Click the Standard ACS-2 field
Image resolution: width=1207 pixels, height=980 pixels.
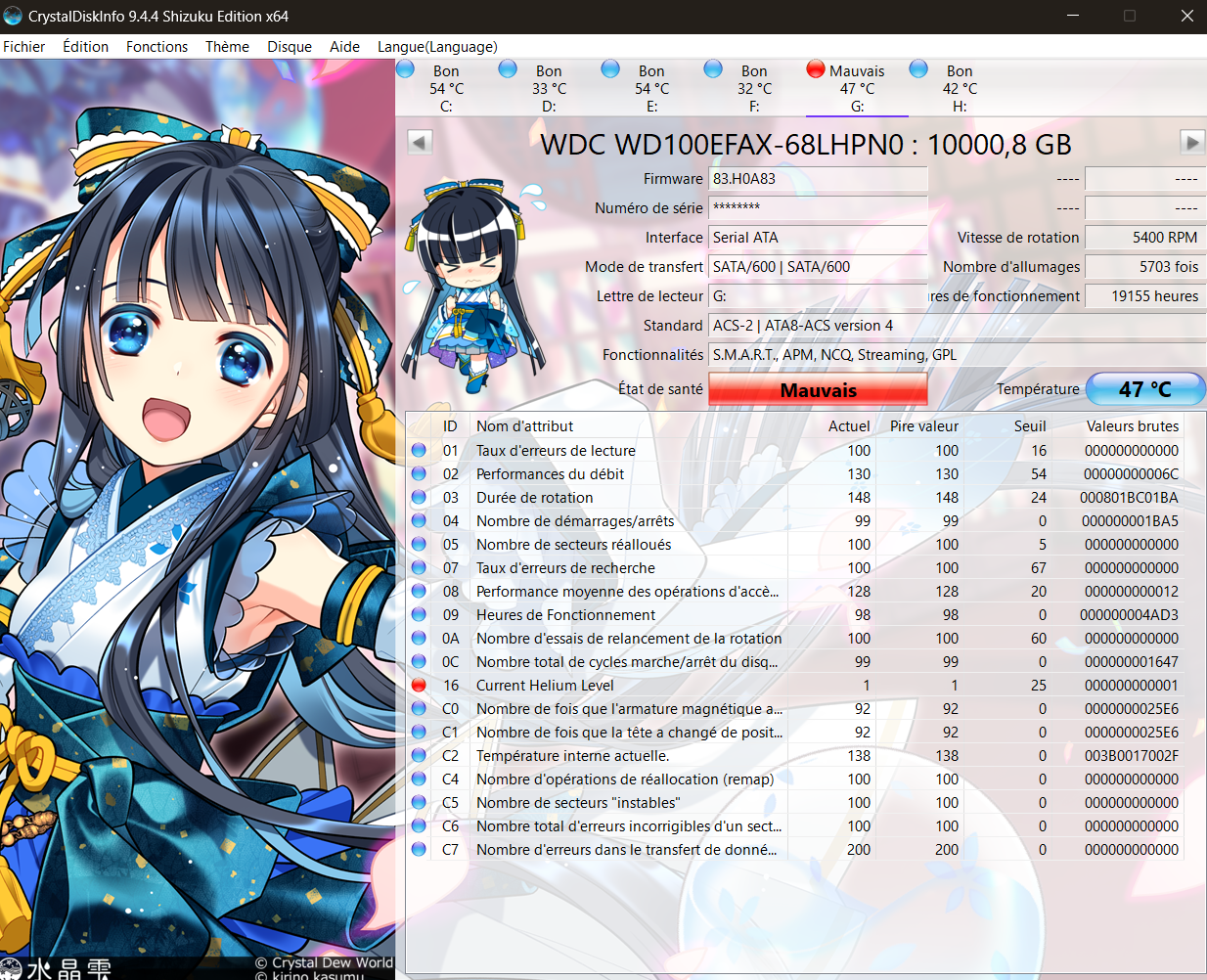tap(957, 326)
